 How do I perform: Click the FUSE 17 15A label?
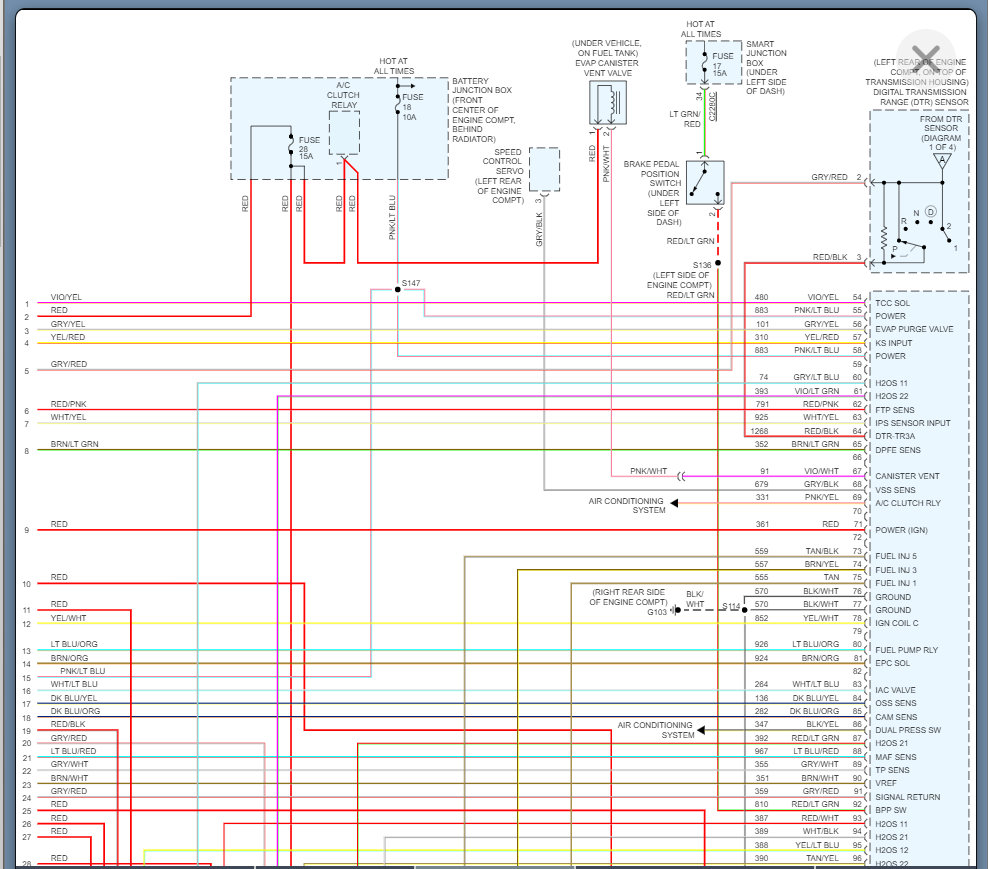[x=723, y=64]
